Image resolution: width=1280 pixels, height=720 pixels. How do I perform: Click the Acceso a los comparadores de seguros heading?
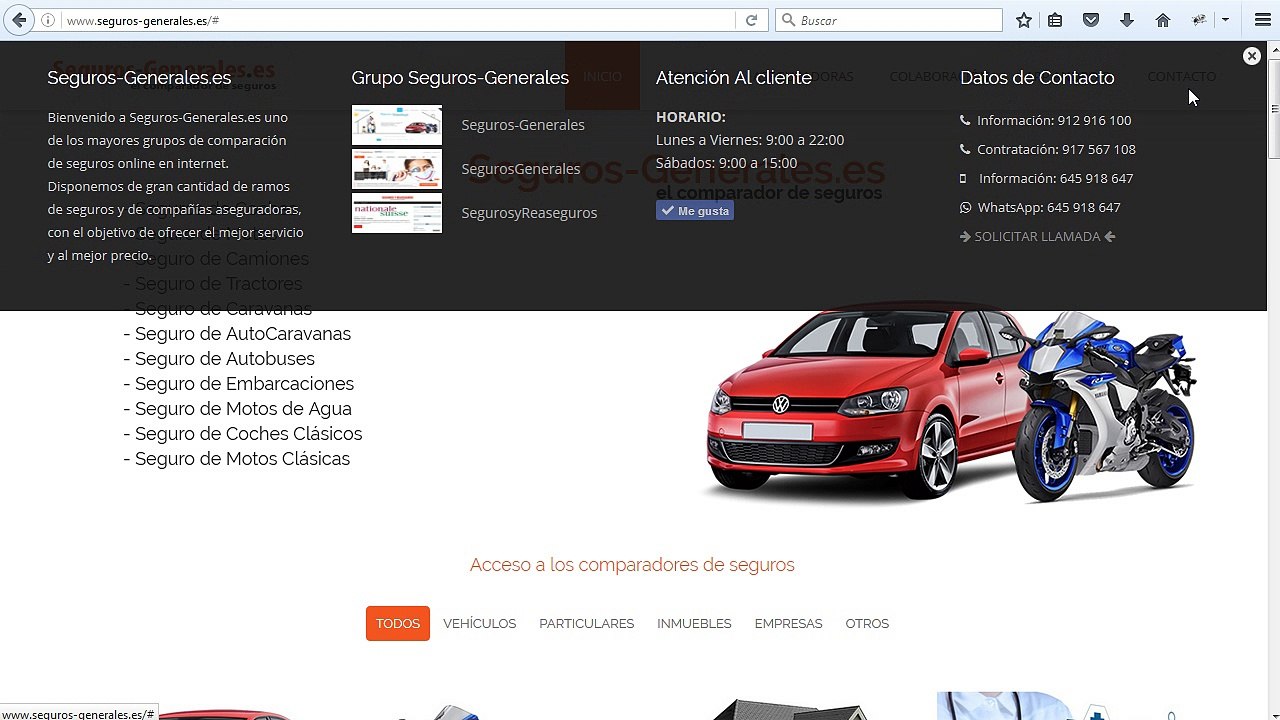(x=632, y=565)
